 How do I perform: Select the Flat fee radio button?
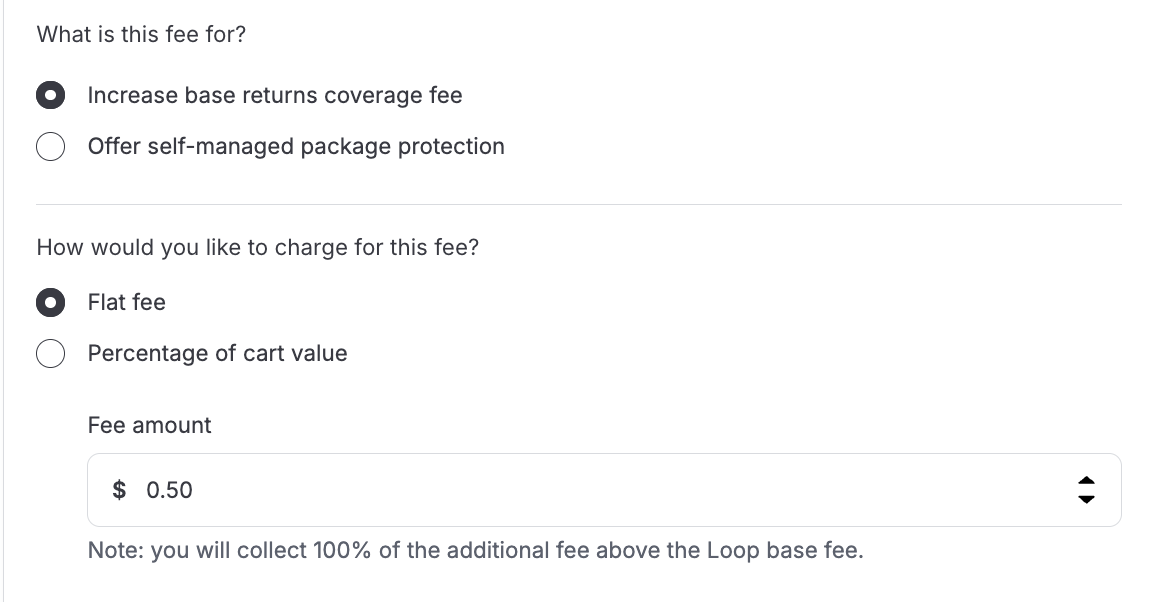click(51, 303)
